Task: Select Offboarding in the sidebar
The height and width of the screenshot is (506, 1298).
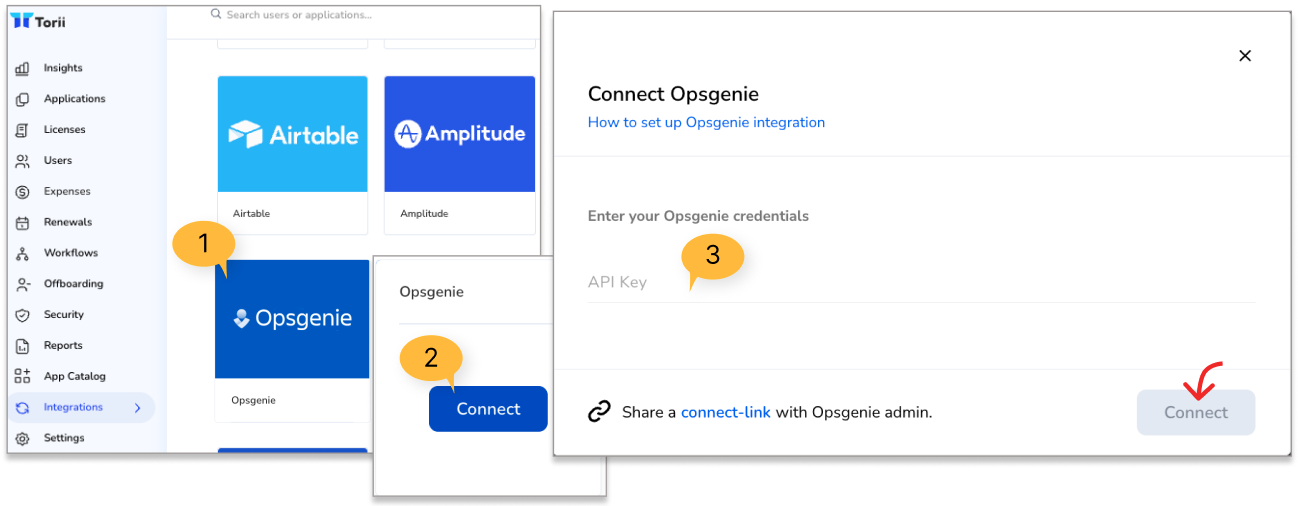Action: [x=73, y=284]
